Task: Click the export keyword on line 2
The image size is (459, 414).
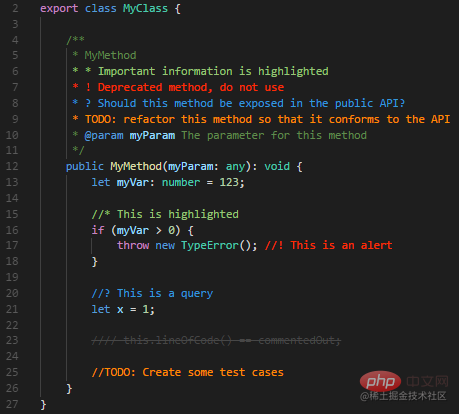Action: pos(59,8)
